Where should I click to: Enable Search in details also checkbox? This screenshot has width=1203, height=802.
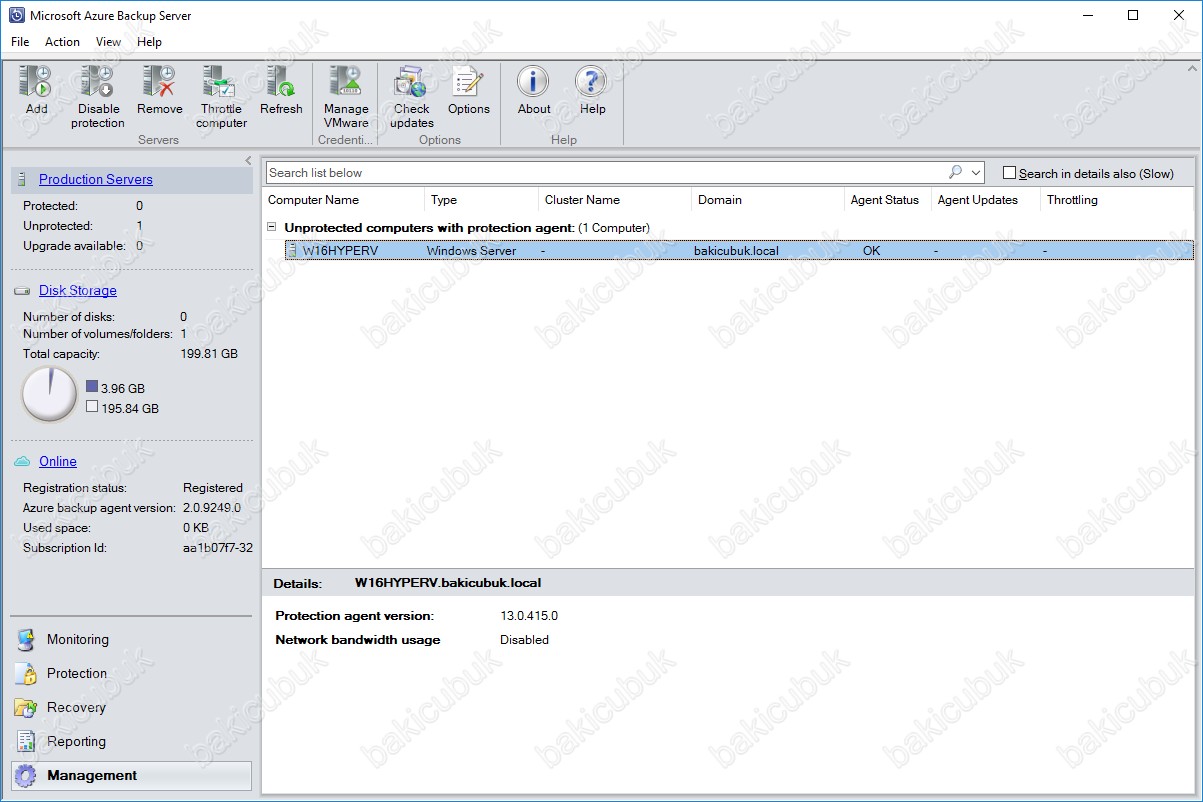1009,173
